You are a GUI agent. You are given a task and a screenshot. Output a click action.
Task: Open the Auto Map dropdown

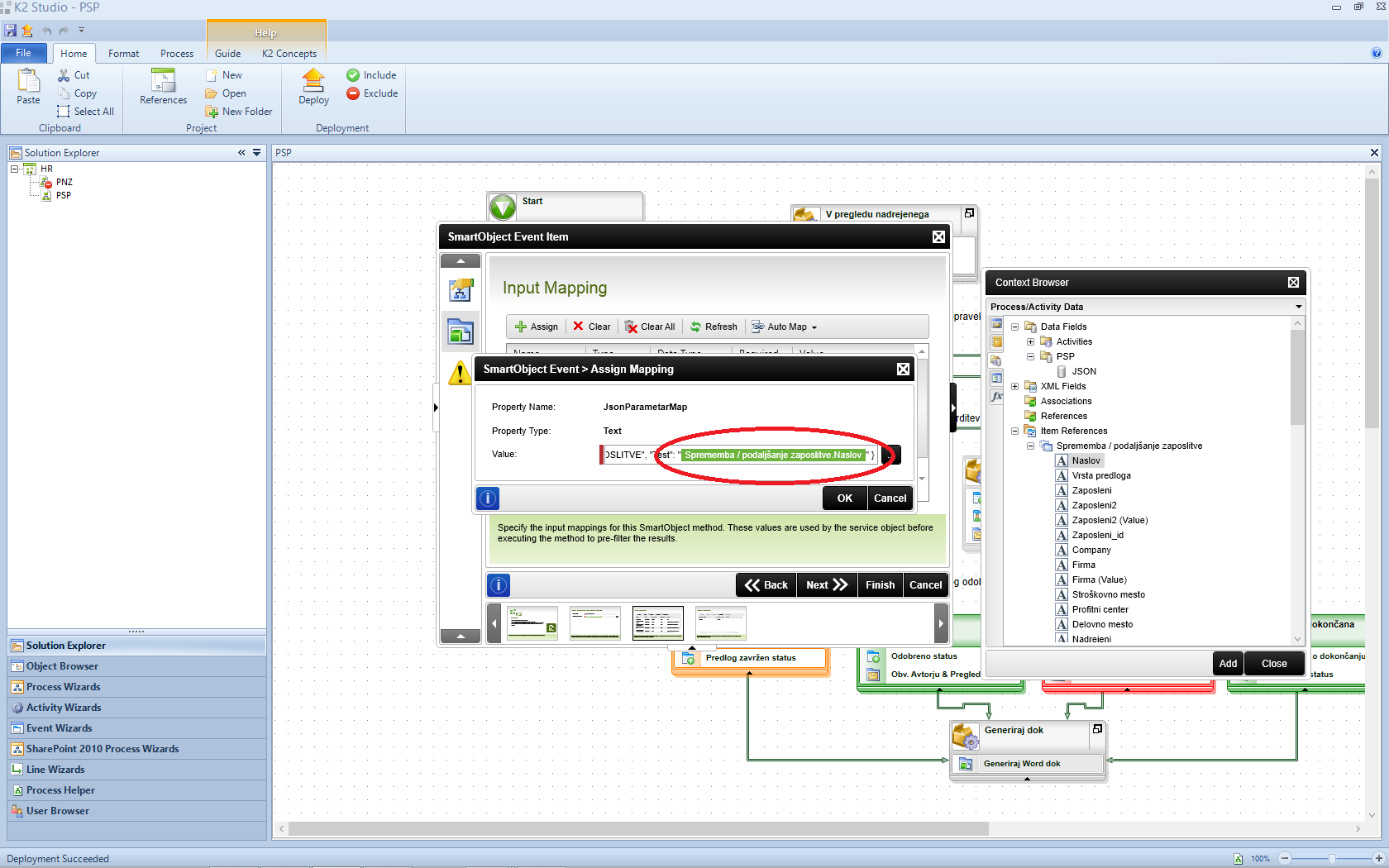pyautogui.click(x=785, y=327)
